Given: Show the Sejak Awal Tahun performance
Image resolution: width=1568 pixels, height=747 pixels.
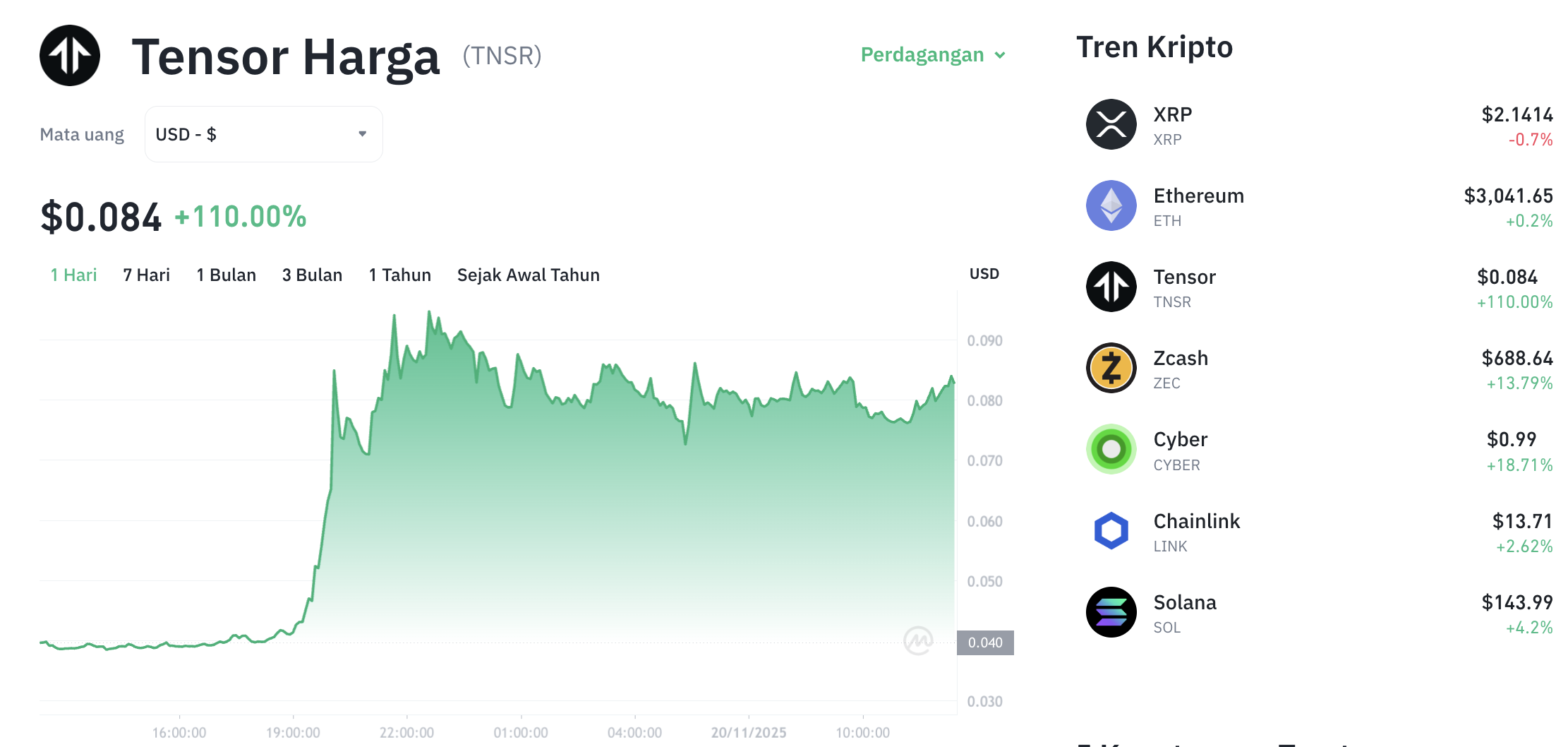Looking at the screenshot, I should tap(529, 275).
